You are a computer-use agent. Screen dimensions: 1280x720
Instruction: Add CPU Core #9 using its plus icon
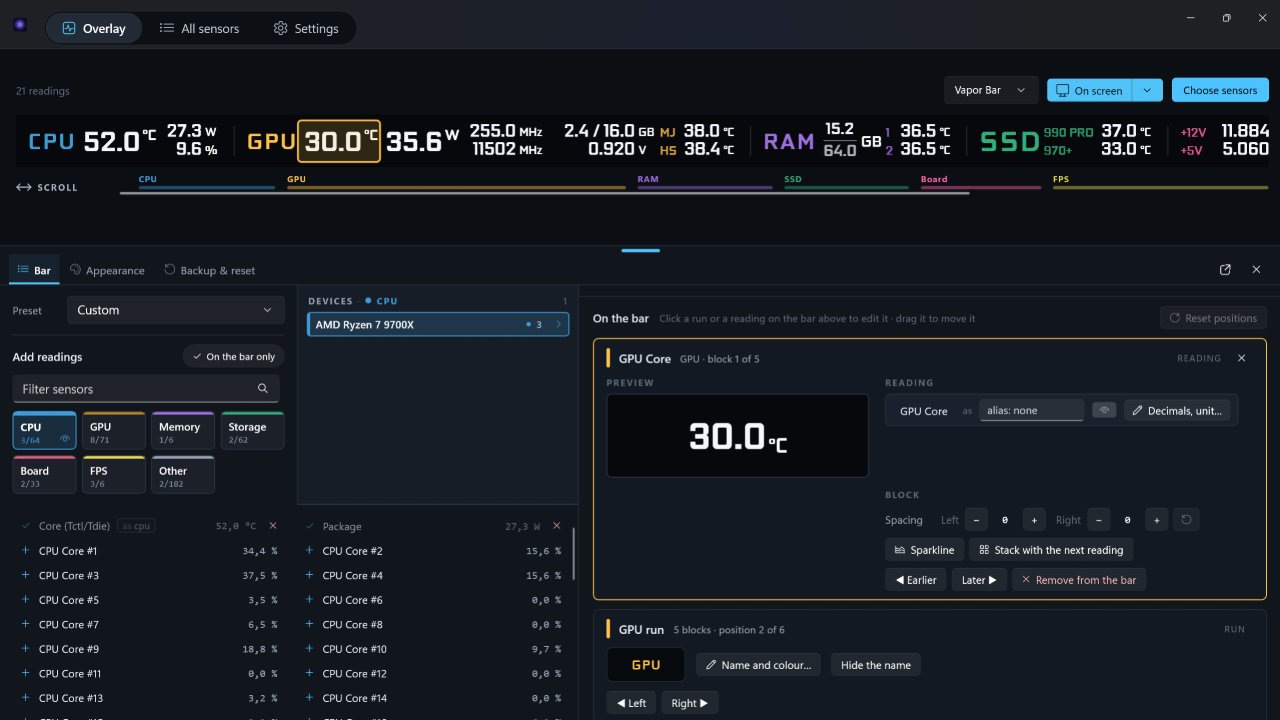click(x=25, y=649)
